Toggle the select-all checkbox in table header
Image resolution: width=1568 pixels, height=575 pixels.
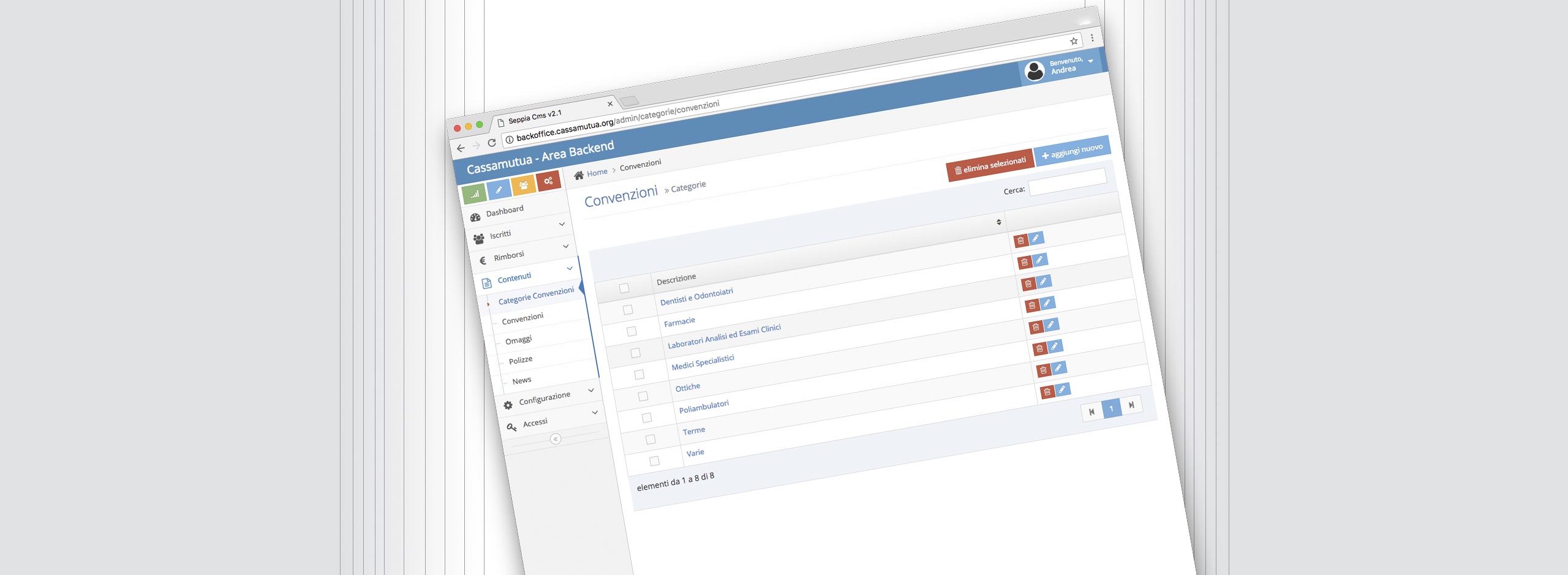click(624, 288)
